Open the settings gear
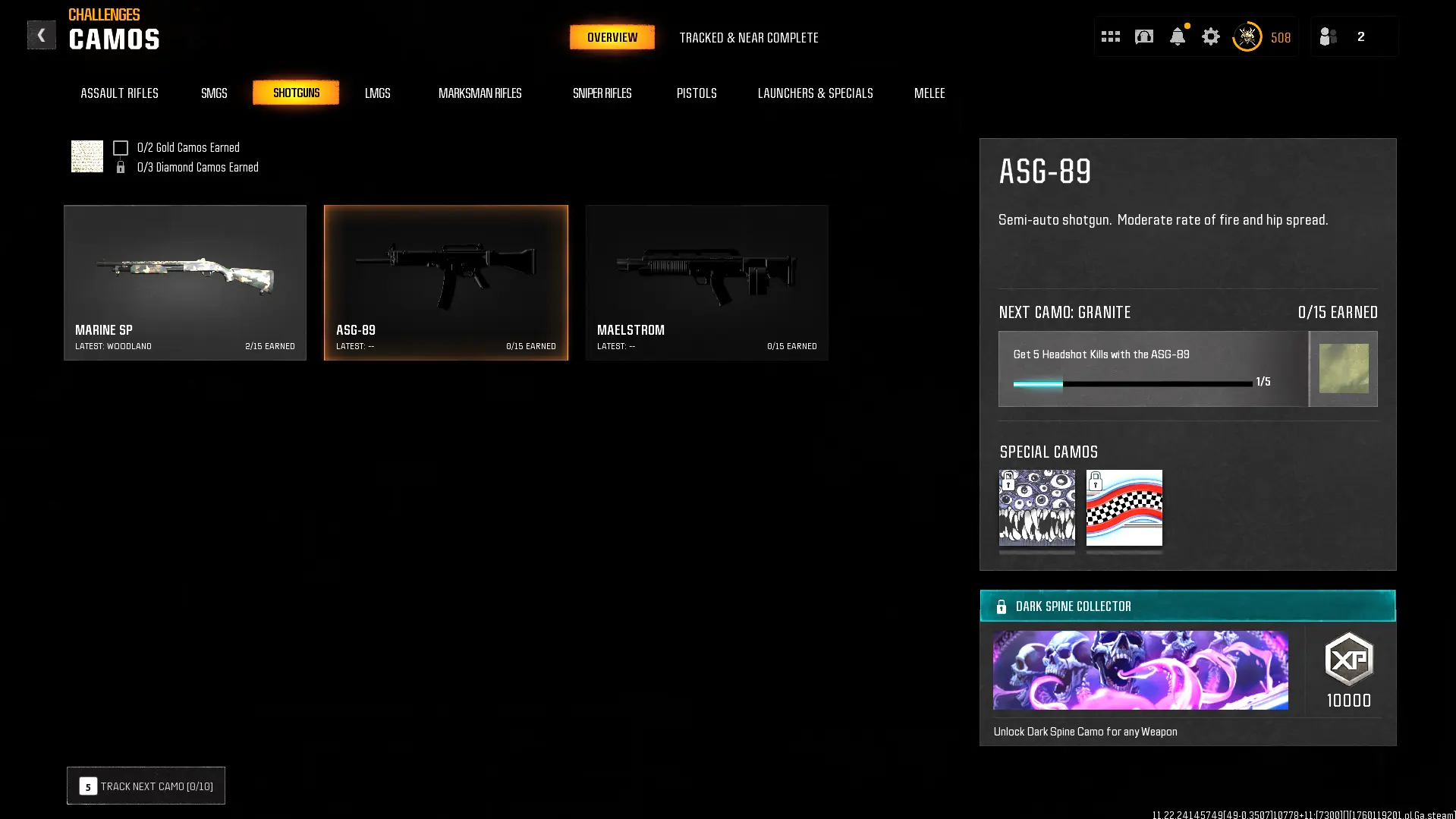 pyautogui.click(x=1211, y=36)
